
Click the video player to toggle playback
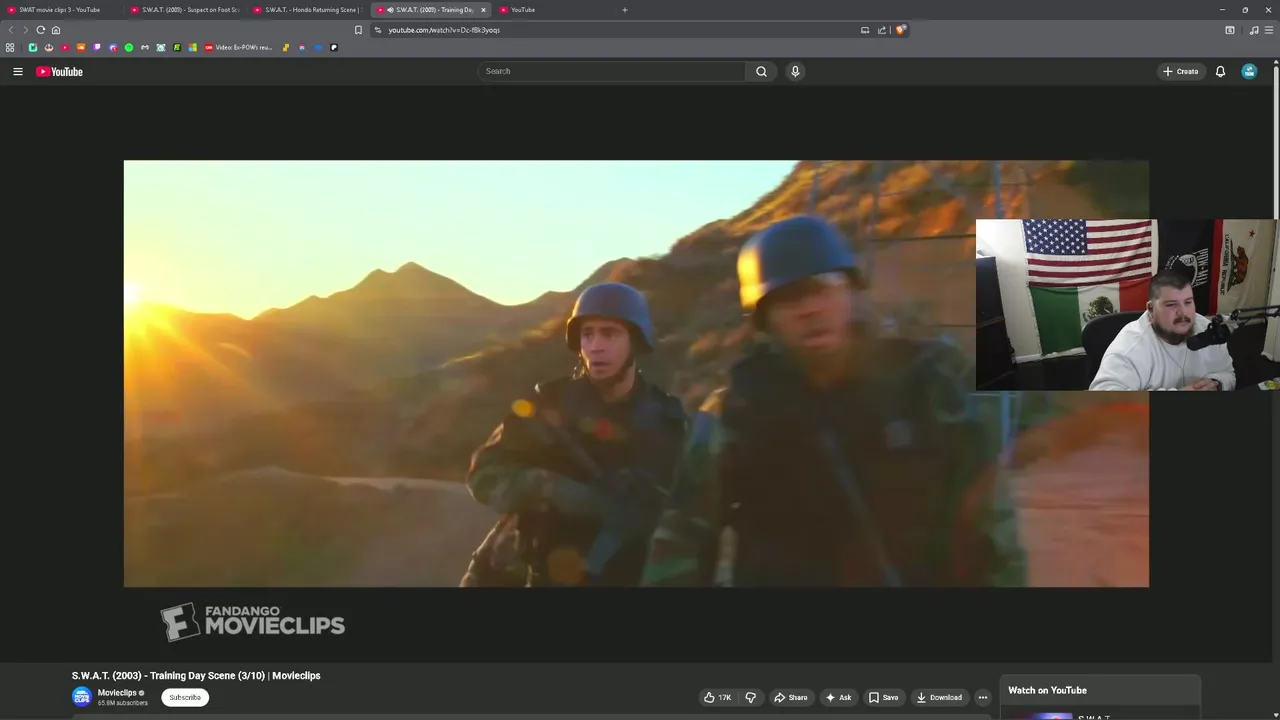click(636, 373)
